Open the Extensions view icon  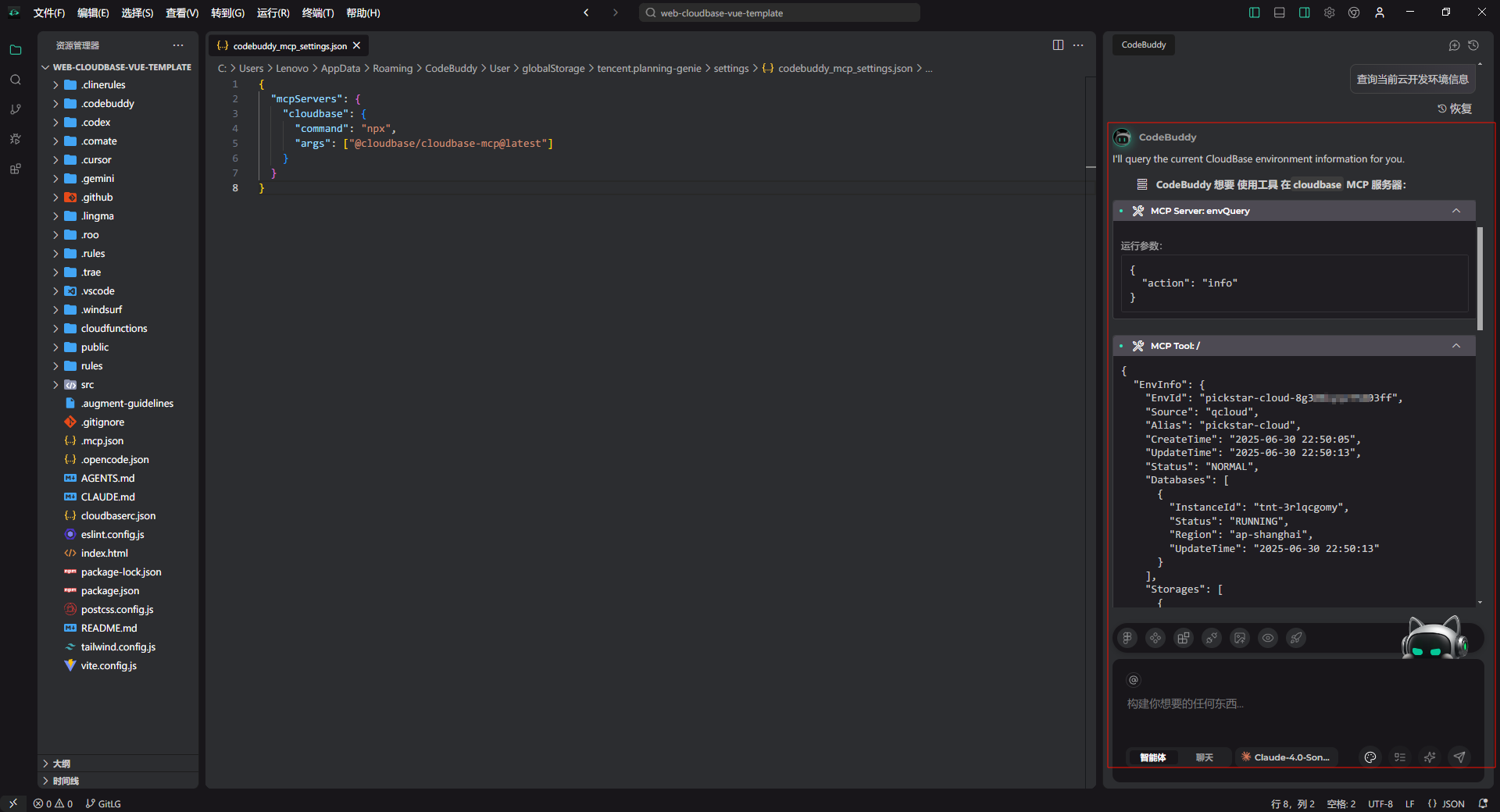coord(16,169)
